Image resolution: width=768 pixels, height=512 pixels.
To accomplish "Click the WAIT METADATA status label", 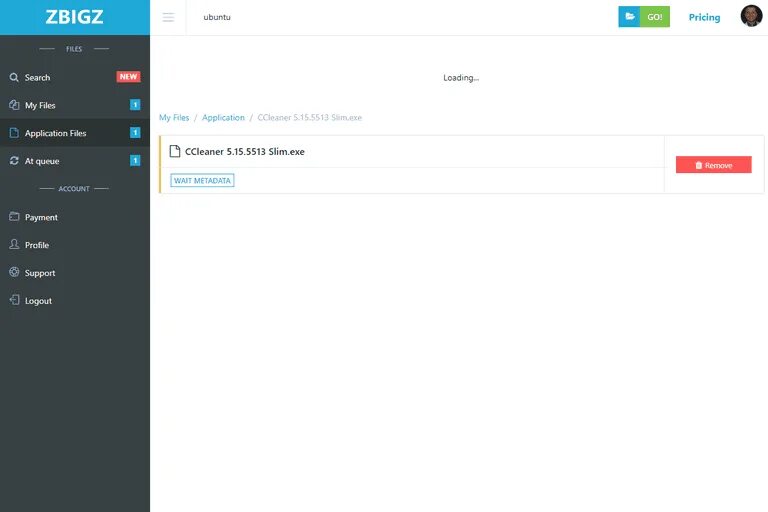I will tap(202, 180).
